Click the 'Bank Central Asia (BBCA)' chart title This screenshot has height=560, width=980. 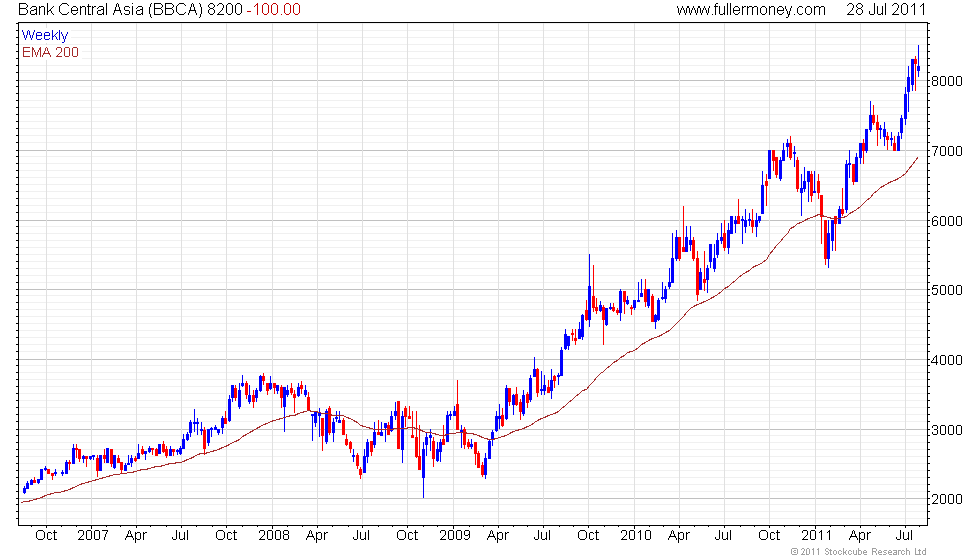pyautogui.click(x=110, y=10)
